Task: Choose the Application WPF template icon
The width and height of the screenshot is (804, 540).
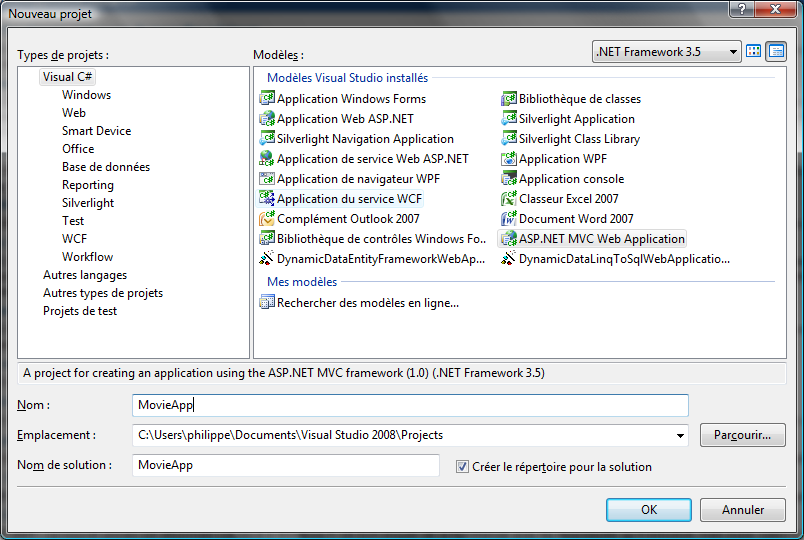Action: tap(509, 159)
